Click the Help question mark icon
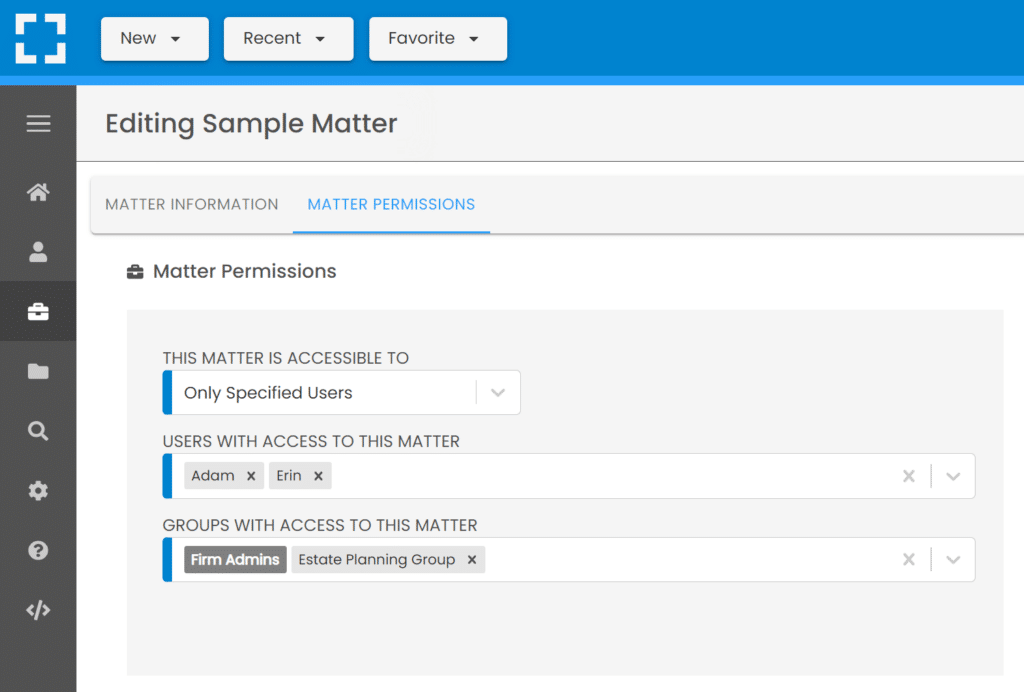Image resolution: width=1024 pixels, height=692 pixels. pyautogui.click(x=38, y=550)
